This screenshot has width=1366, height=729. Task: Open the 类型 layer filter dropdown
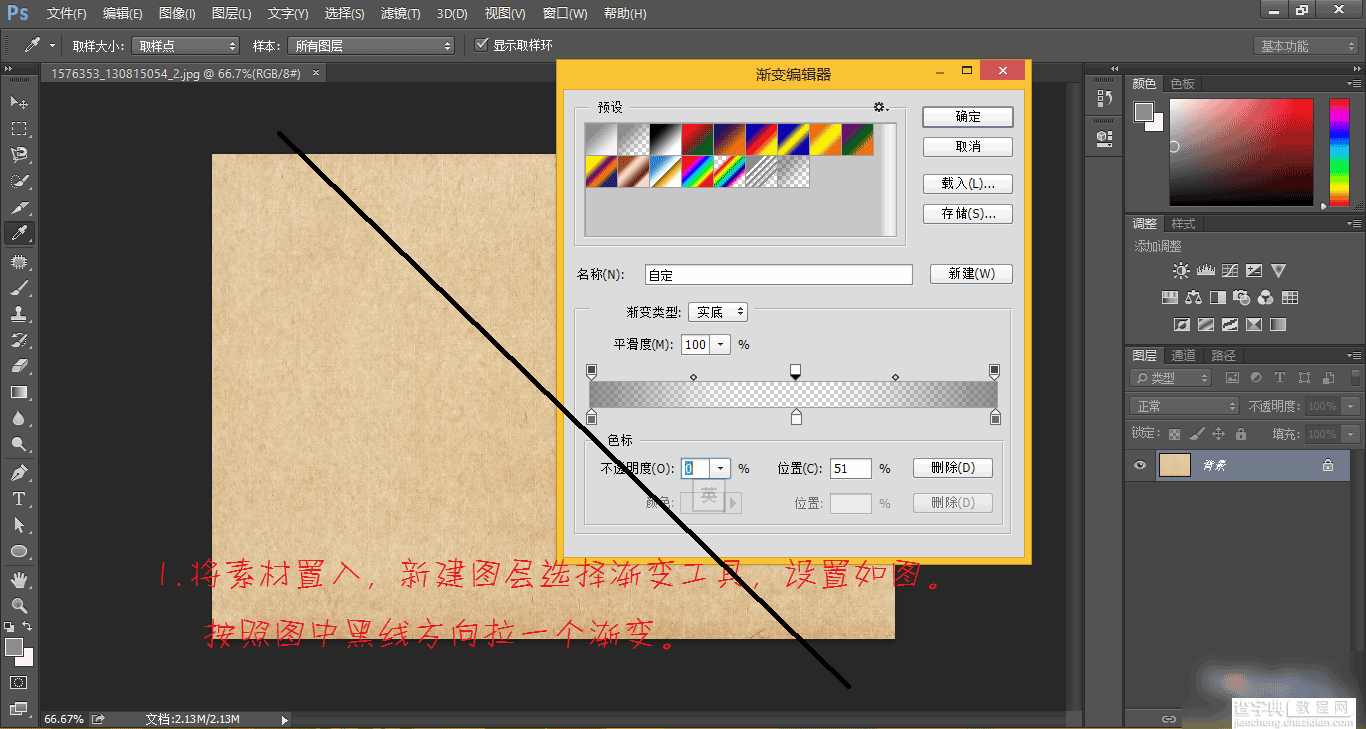coord(1170,378)
